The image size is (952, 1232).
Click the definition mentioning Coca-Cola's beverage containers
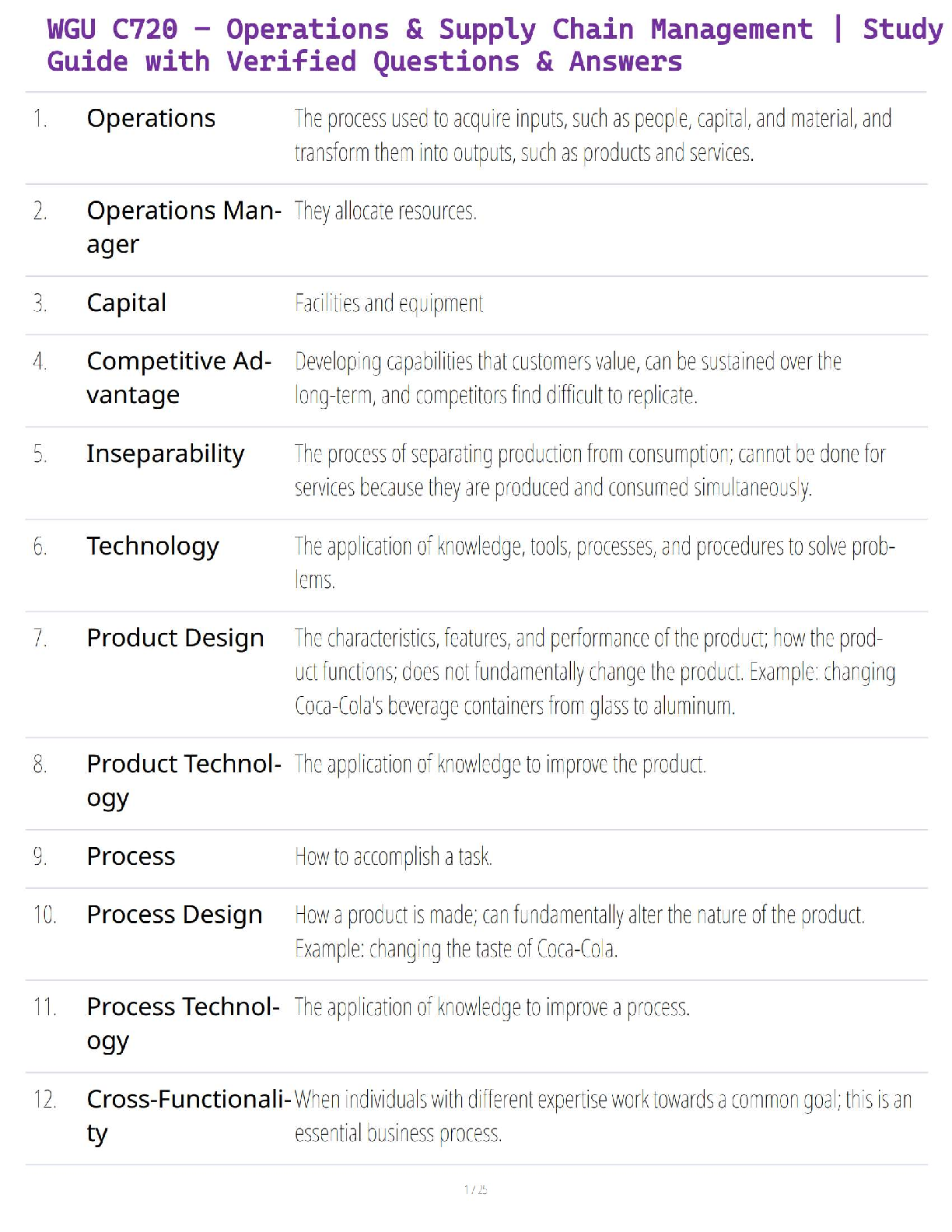pyautogui.click(x=594, y=672)
